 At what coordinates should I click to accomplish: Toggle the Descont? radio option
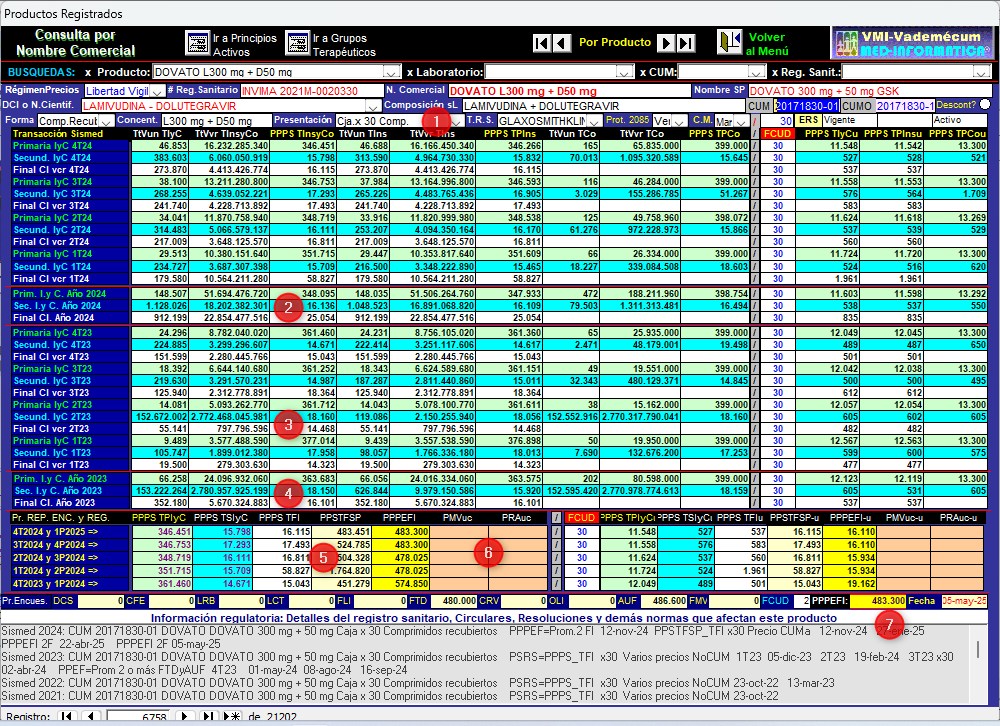(985, 104)
